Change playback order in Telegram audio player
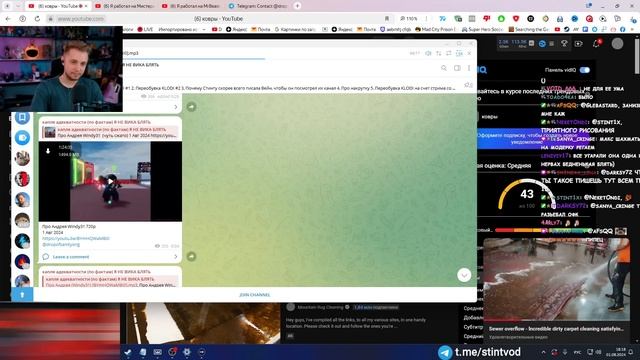 click(x=438, y=53)
